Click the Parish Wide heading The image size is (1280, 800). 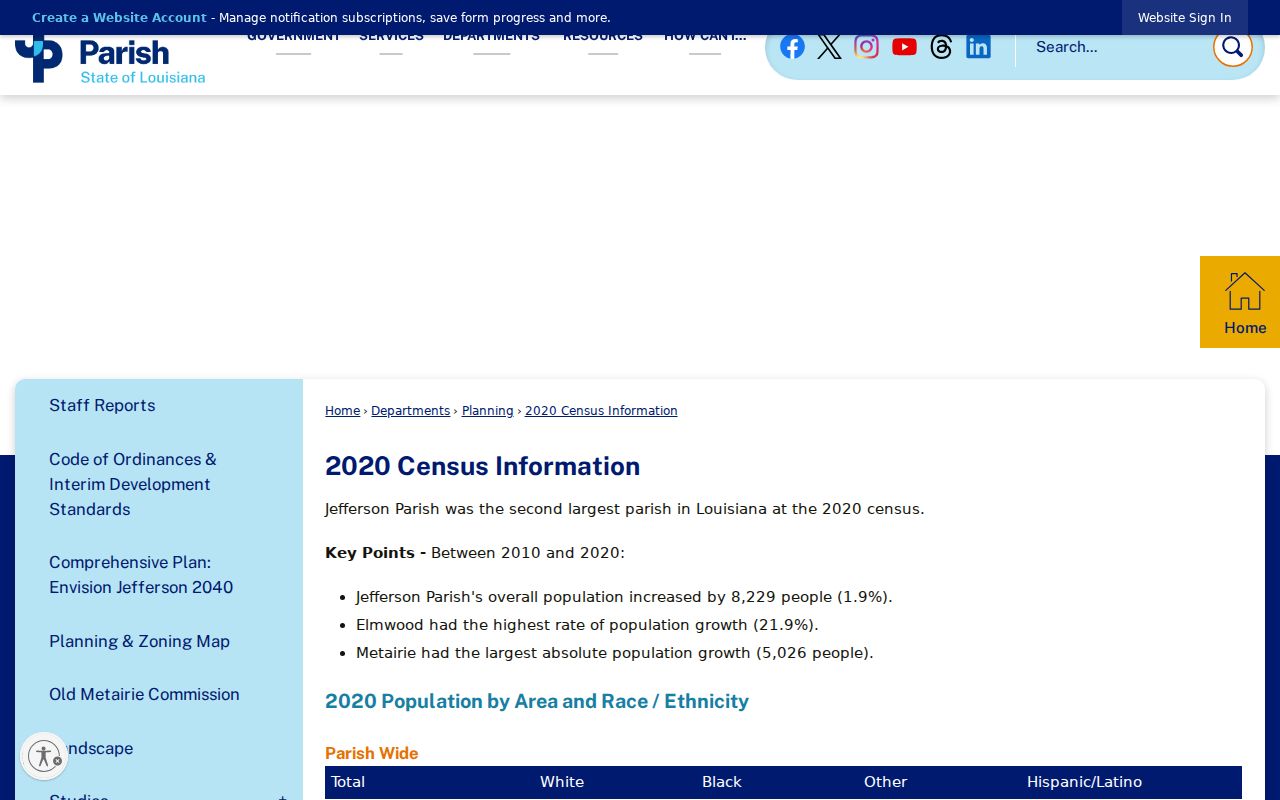pyautogui.click(x=372, y=753)
